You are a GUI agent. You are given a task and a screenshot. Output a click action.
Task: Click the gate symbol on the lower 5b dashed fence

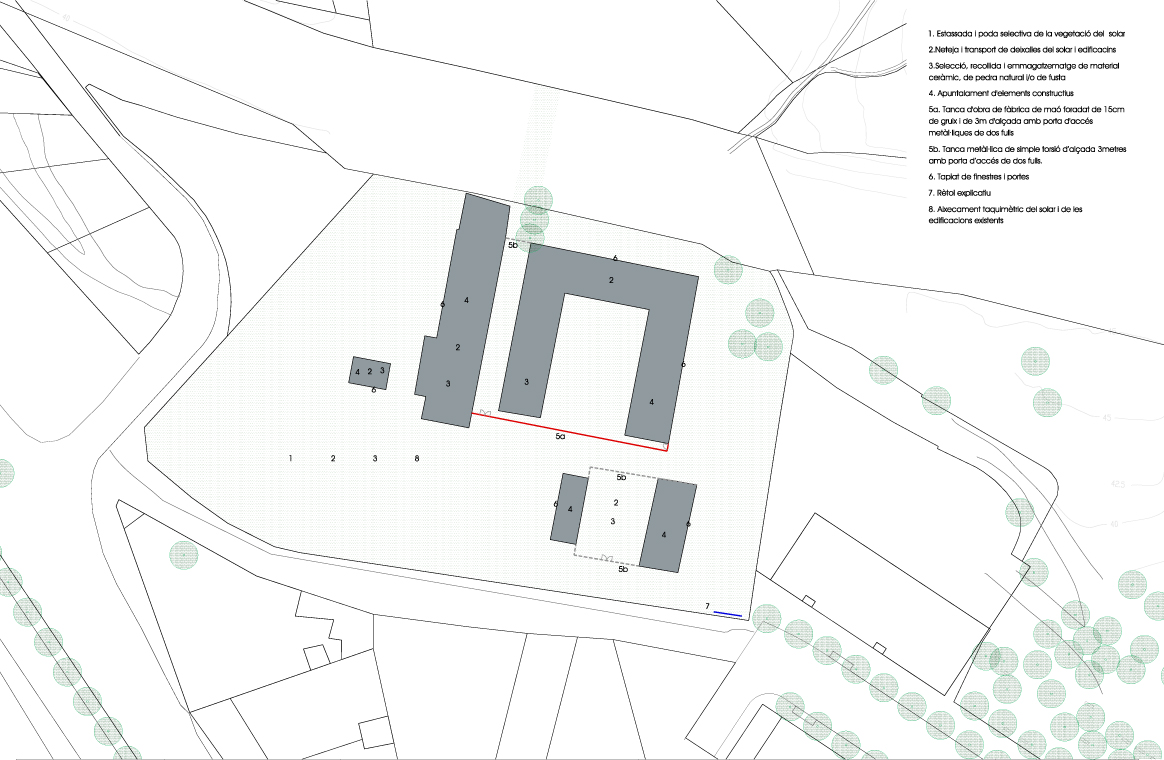click(606, 558)
